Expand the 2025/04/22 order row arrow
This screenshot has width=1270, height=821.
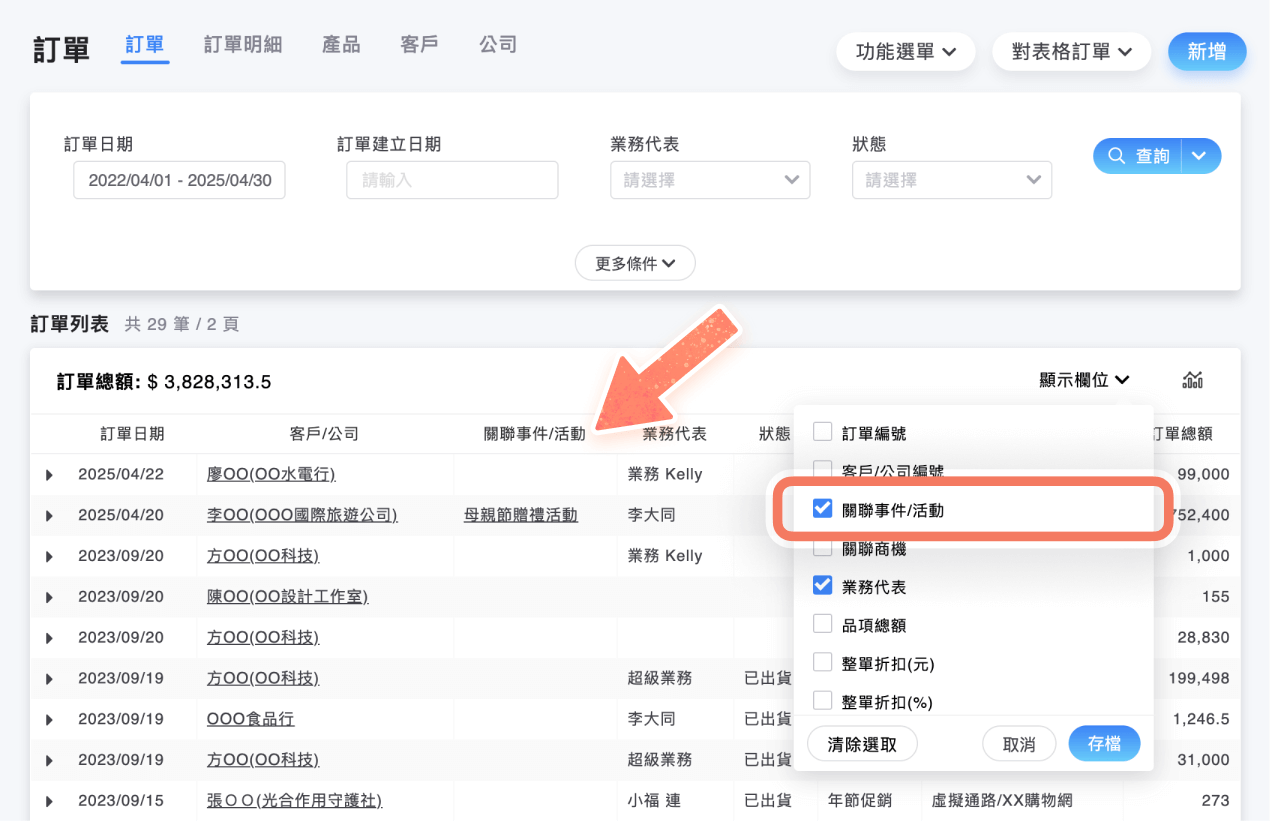tap(49, 474)
